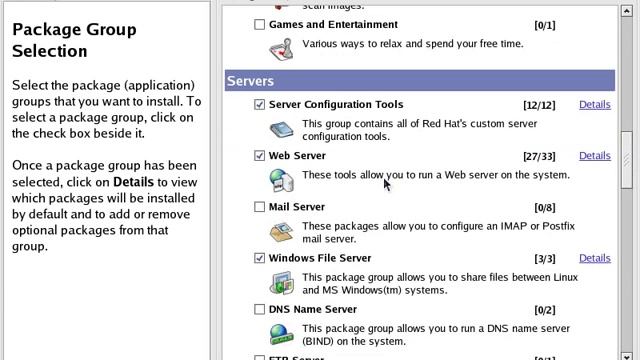Enable the Games and Entertainment checkbox
640x360 pixels.
coord(259,24)
